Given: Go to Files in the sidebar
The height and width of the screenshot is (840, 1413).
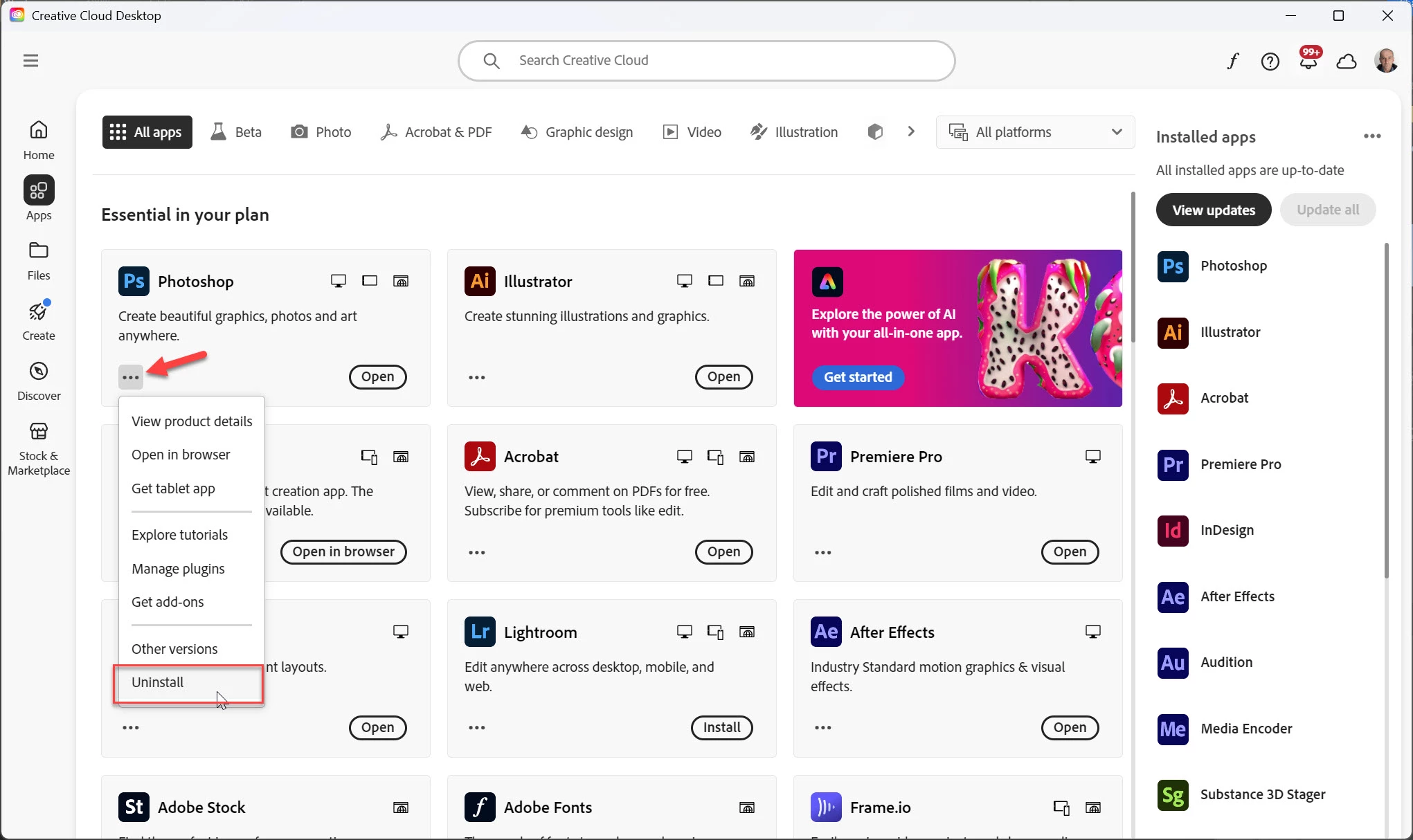Looking at the screenshot, I should click(39, 260).
